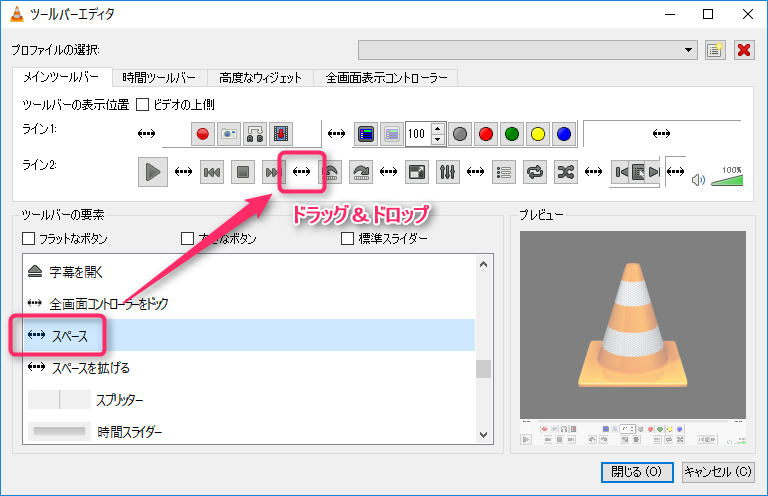The width and height of the screenshot is (768, 496).
Task: Click the Previous track icon
Action: click(x=212, y=172)
